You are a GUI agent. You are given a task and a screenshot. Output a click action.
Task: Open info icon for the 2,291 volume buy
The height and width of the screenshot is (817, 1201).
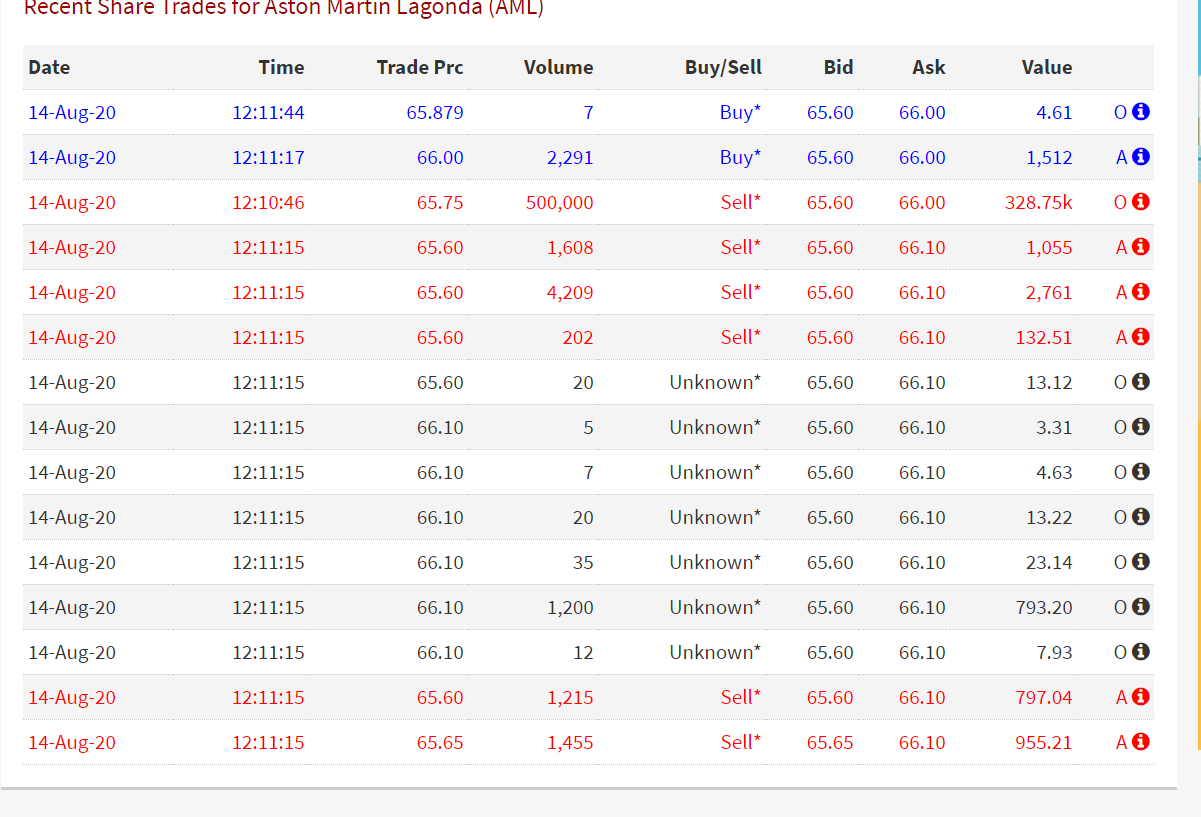pyautogui.click(x=1140, y=157)
